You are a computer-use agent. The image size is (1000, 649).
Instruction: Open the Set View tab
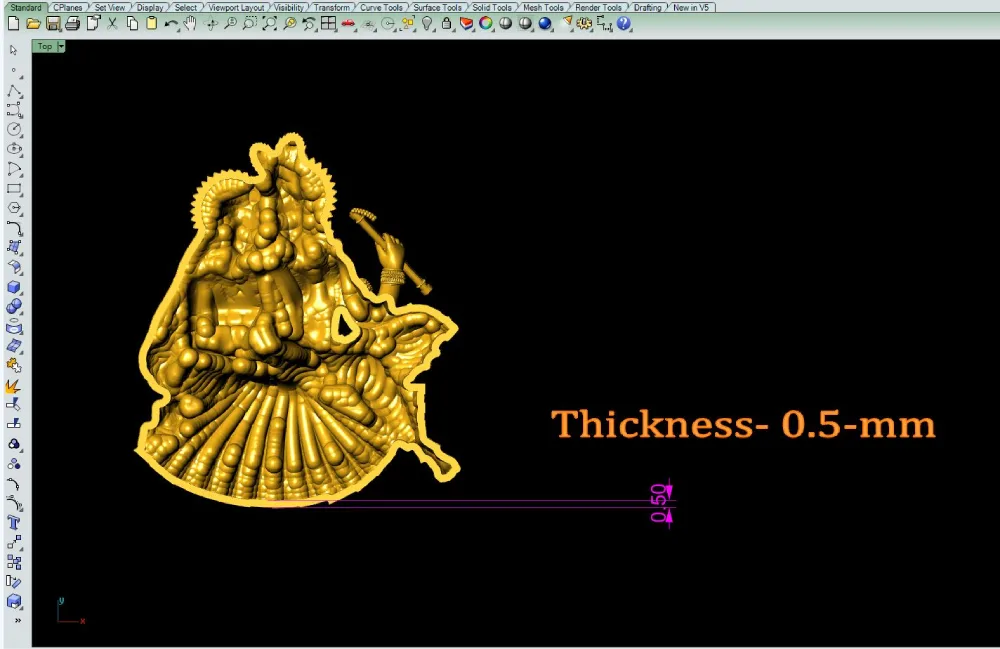pyautogui.click(x=110, y=7)
